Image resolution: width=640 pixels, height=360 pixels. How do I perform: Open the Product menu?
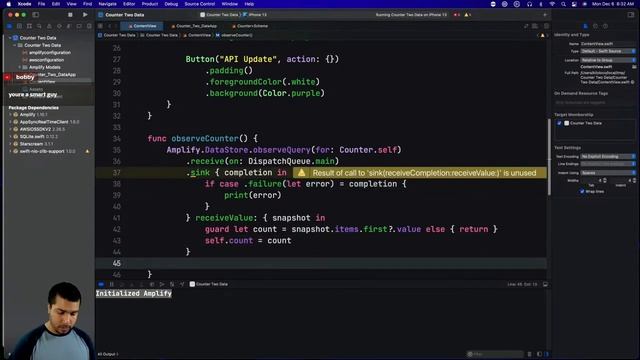(x=150, y=4)
